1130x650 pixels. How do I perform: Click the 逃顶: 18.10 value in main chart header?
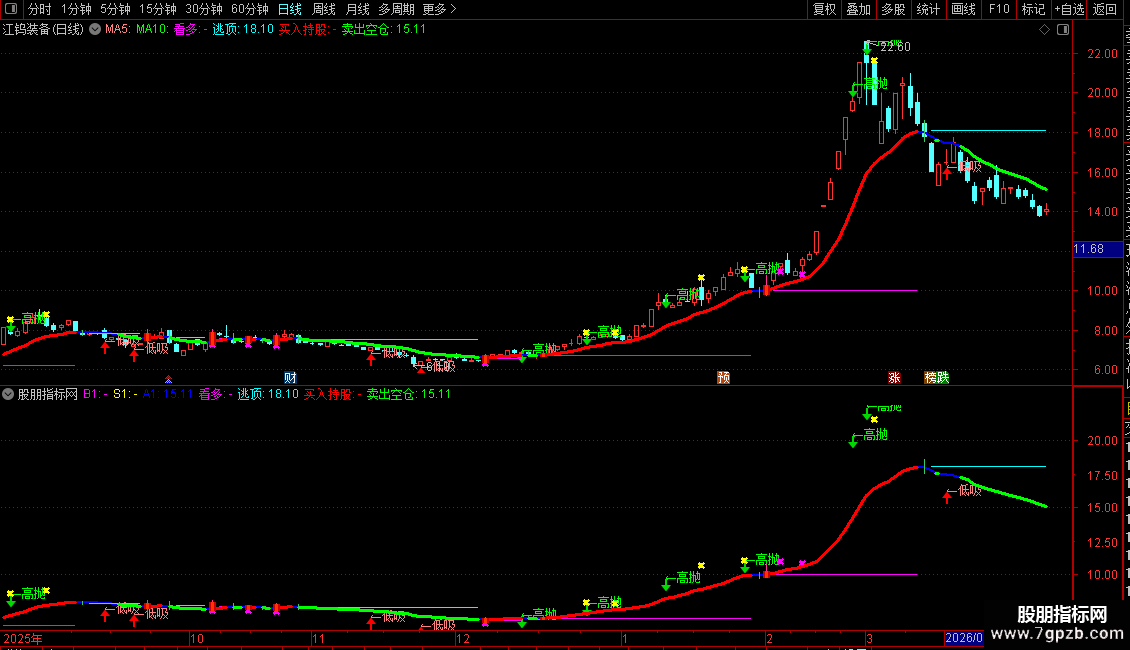tap(243, 30)
